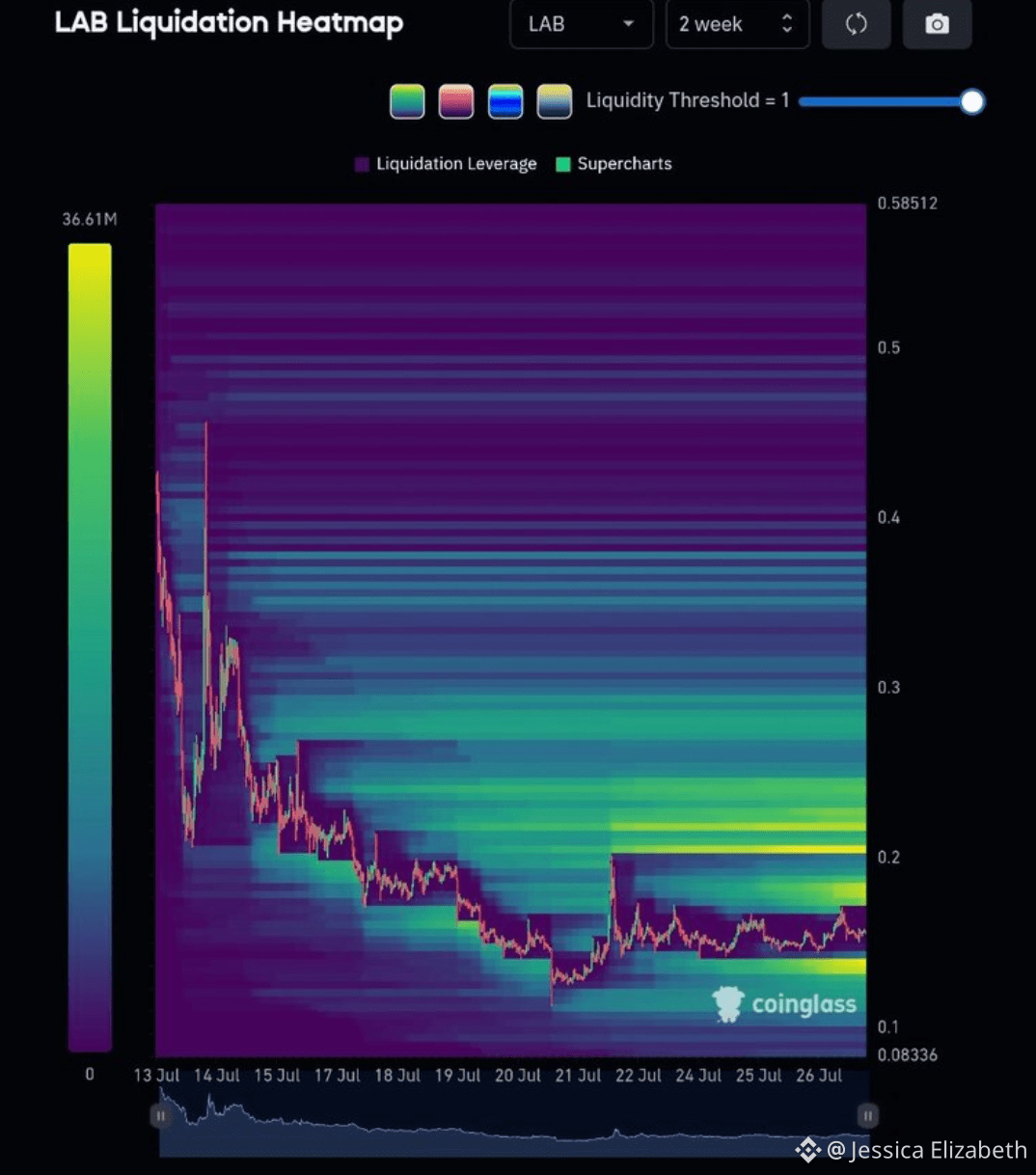Select the blue color scheme swatch
The image size is (1036, 1175).
pos(505,101)
